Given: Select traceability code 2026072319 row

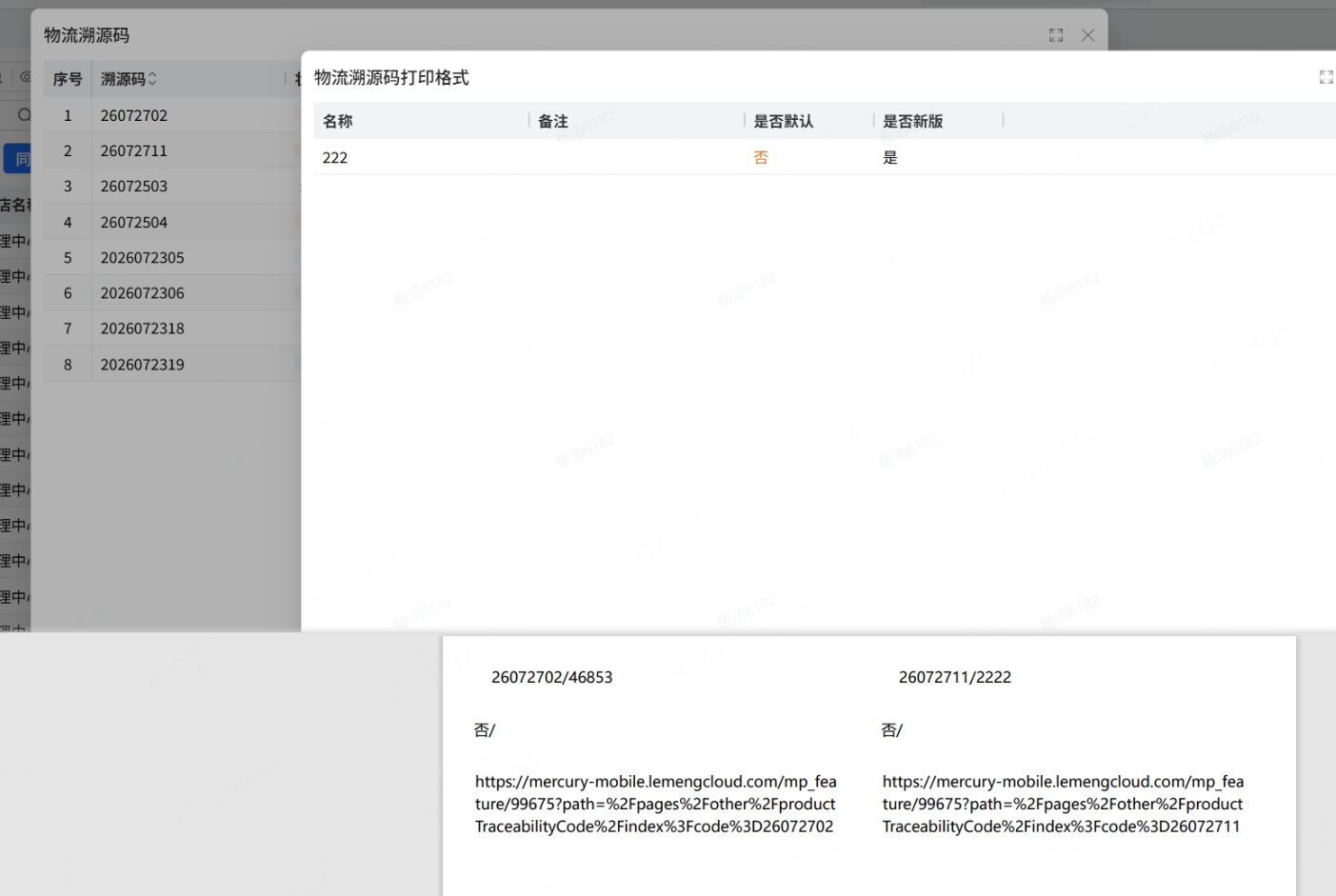Looking at the screenshot, I should pos(172,365).
